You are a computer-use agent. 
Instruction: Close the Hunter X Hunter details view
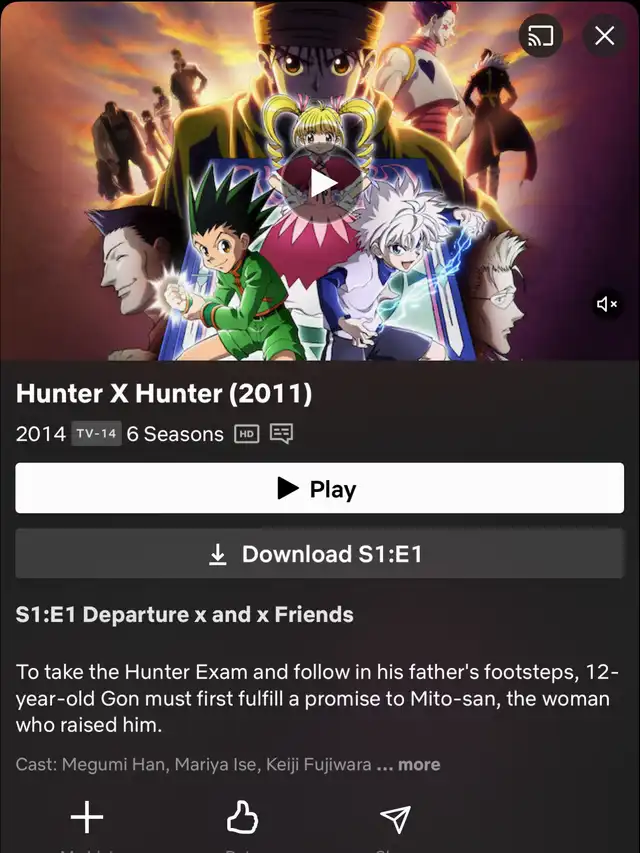tap(604, 36)
